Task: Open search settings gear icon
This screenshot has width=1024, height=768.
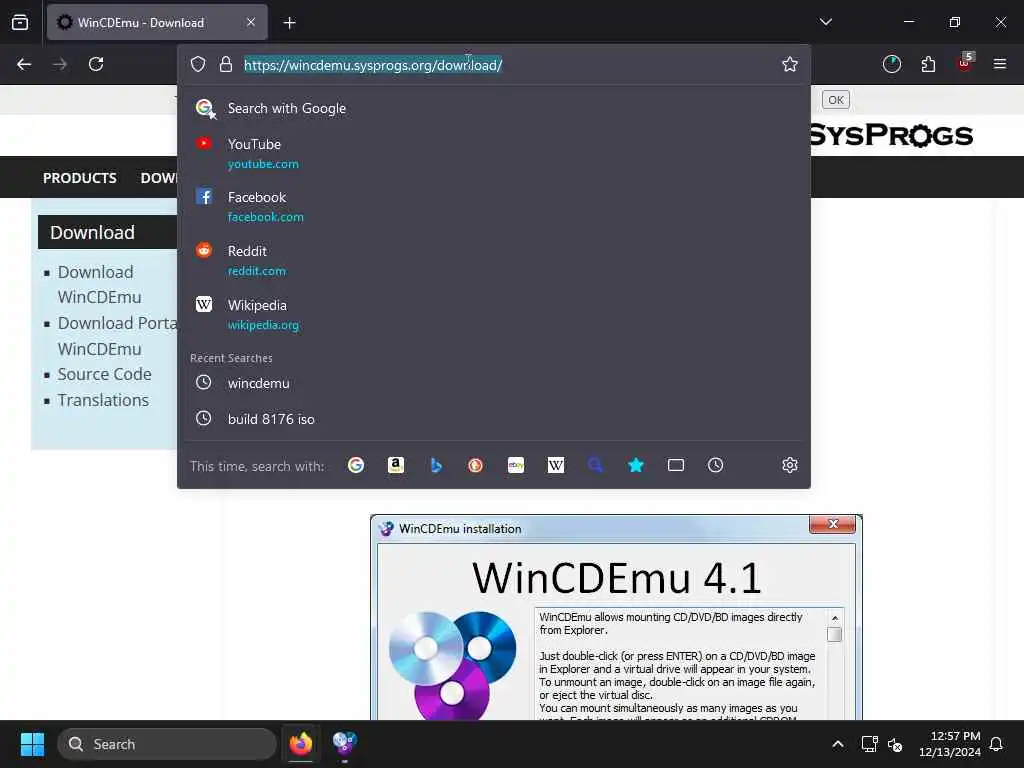Action: click(x=790, y=465)
